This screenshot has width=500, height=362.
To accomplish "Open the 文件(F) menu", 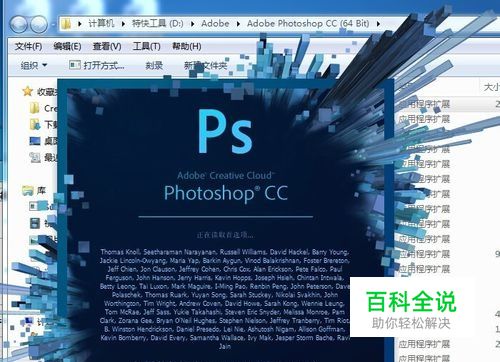I will point(28,46).
